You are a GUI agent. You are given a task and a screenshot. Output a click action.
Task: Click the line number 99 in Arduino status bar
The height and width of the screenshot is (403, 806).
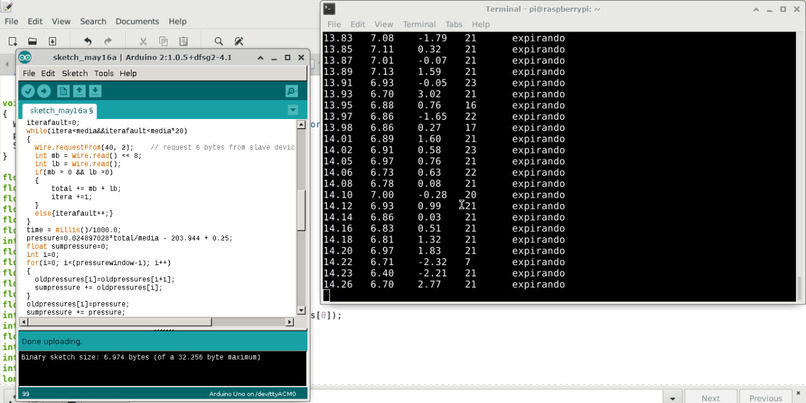26,394
